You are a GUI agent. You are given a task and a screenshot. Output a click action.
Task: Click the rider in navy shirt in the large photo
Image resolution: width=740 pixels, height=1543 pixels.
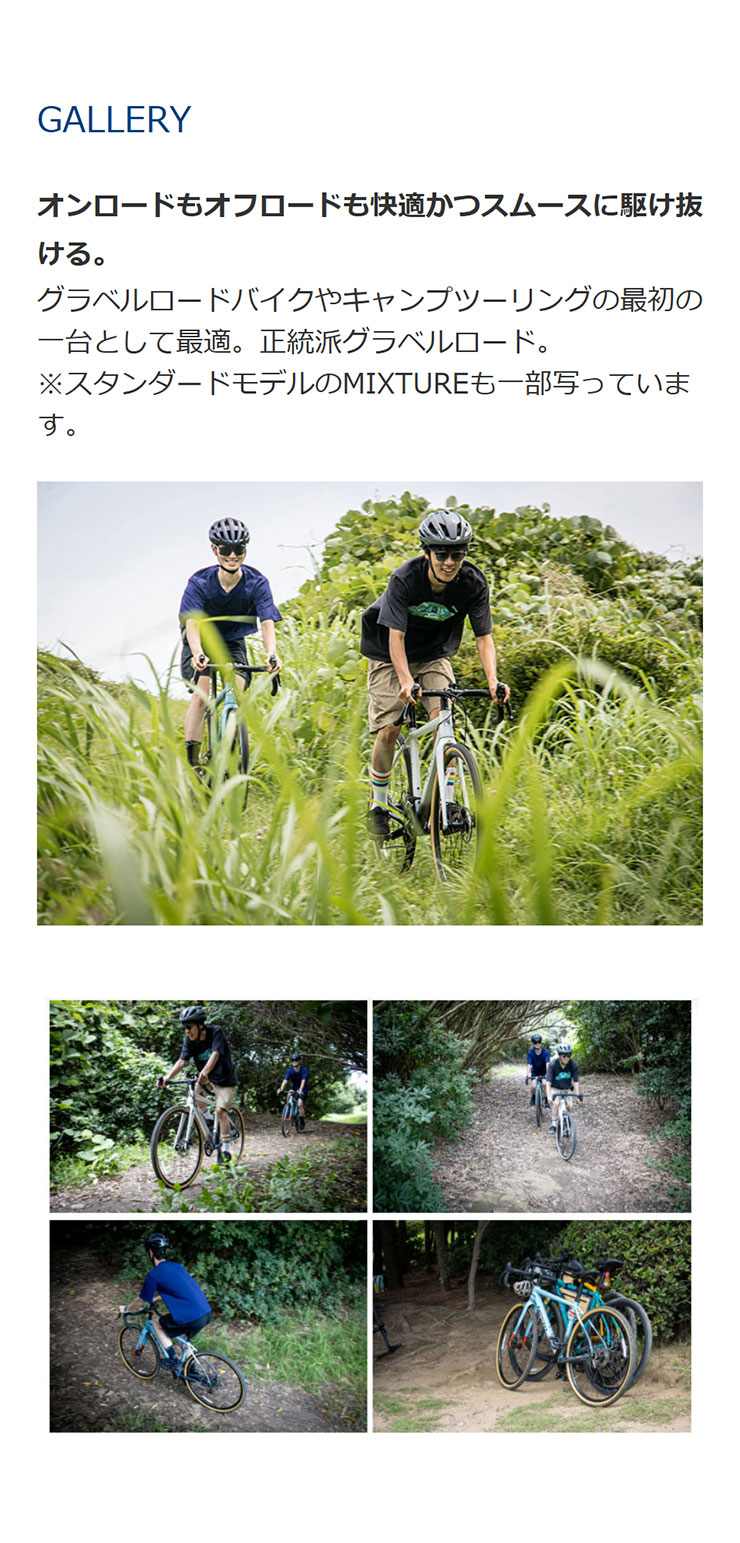click(x=229, y=648)
